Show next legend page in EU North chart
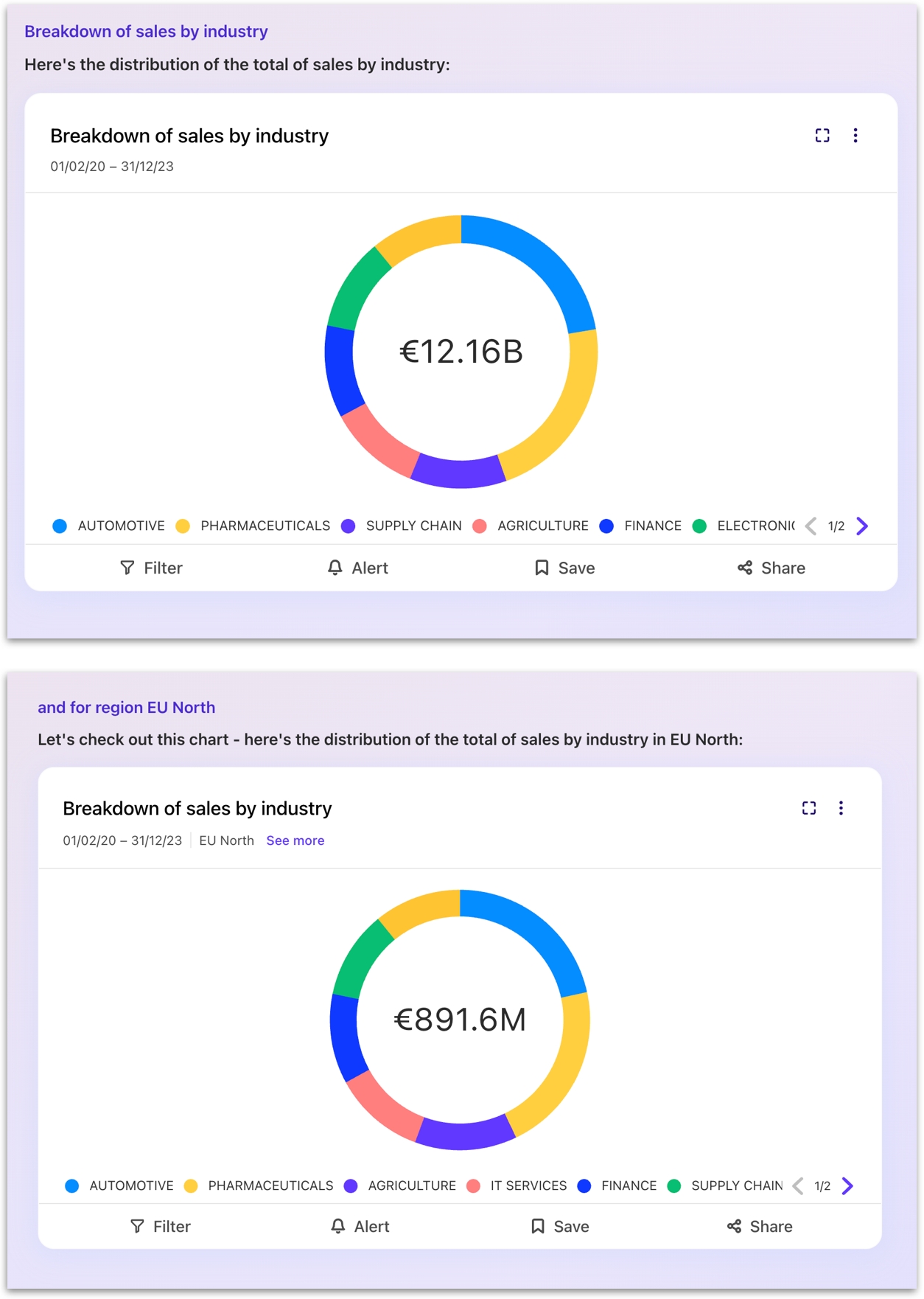This screenshot has height=1299, width=924. tap(847, 1185)
